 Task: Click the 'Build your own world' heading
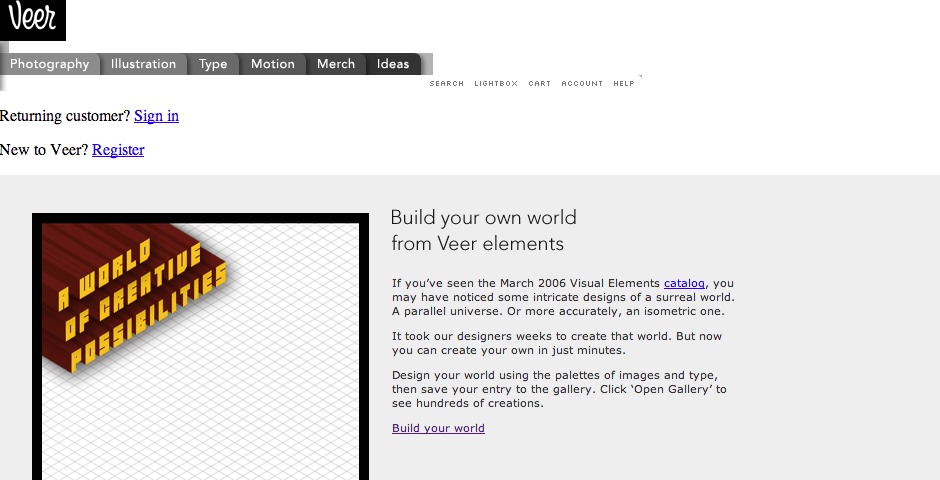click(x=483, y=230)
